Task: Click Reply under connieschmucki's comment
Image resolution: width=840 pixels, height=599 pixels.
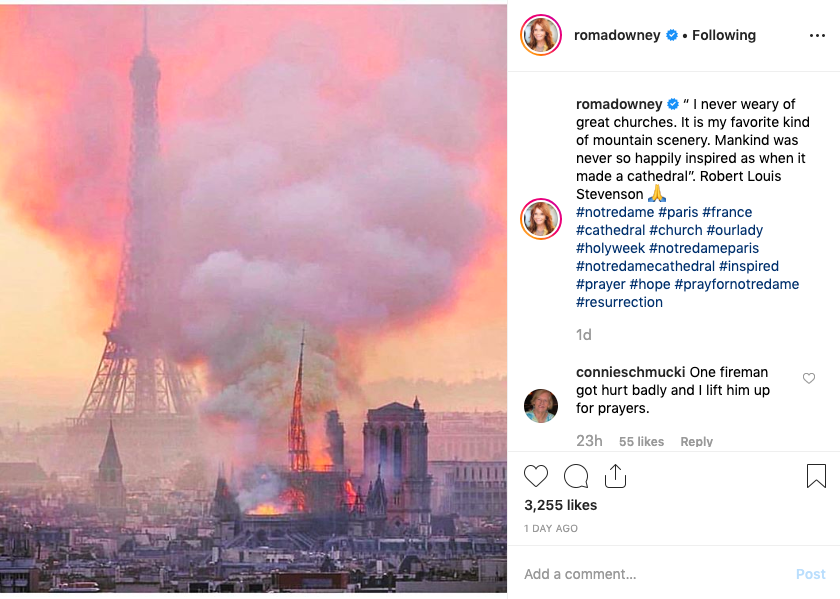Action: click(696, 441)
